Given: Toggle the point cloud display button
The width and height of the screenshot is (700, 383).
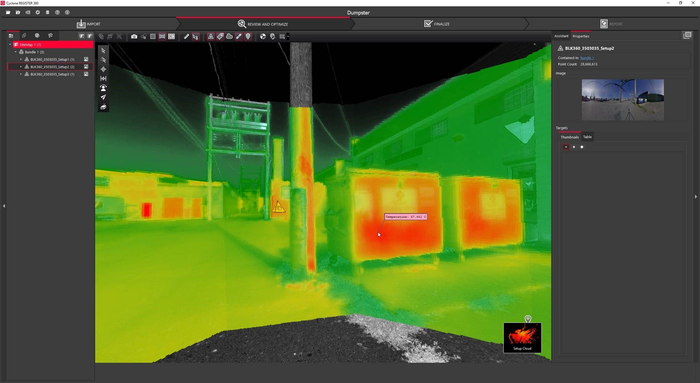Looking at the screenshot, I should point(229,37).
